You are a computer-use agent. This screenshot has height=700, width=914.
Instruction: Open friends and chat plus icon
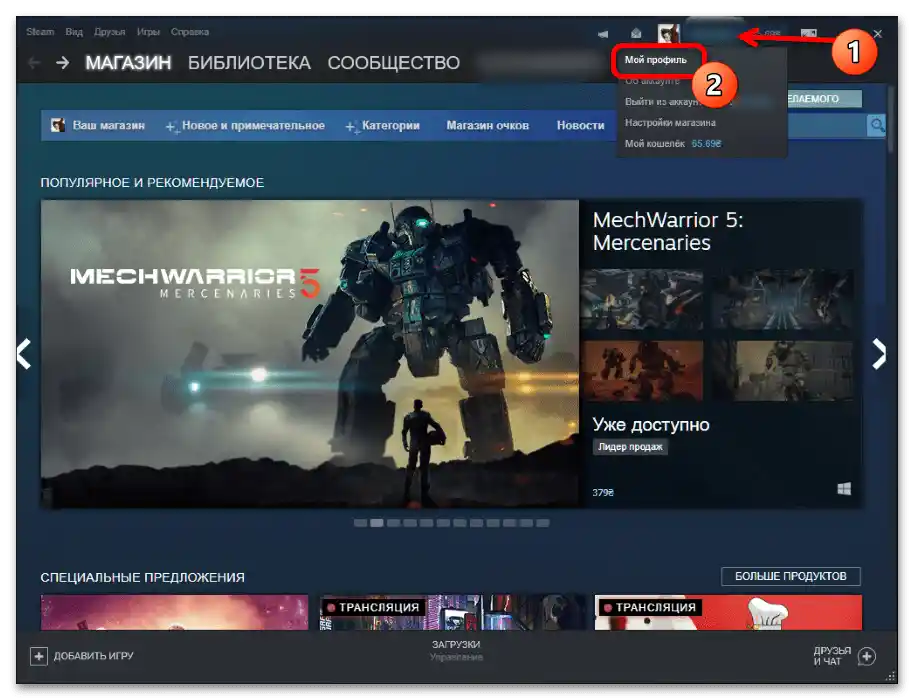(867, 656)
